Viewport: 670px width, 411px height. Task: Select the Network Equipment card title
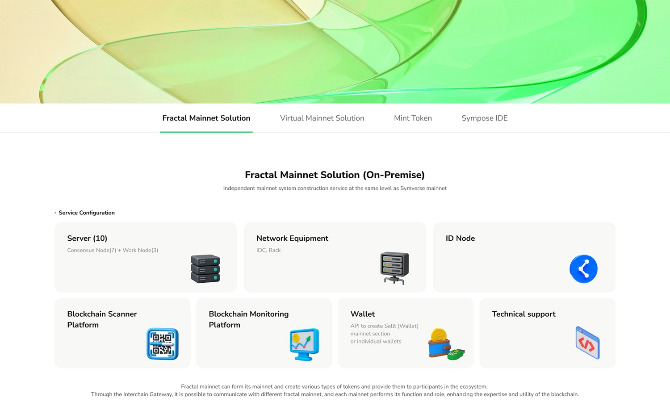coord(292,238)
